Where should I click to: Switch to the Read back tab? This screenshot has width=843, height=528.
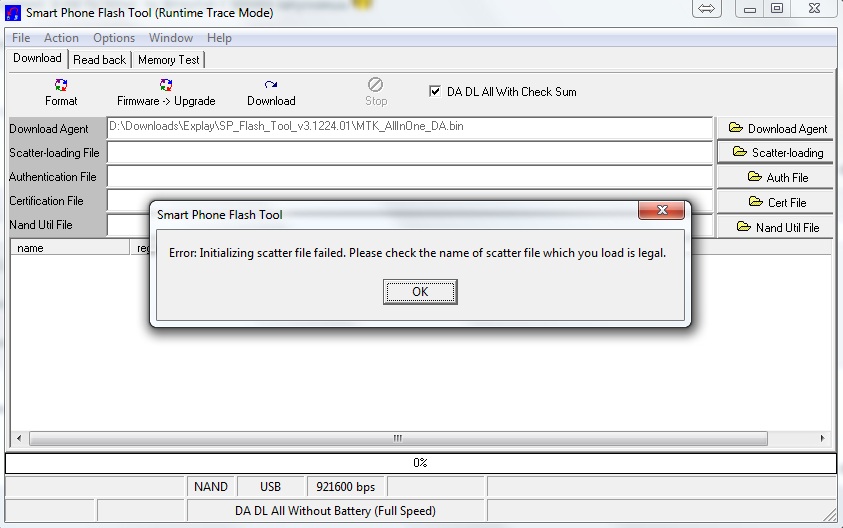point(100,60)
